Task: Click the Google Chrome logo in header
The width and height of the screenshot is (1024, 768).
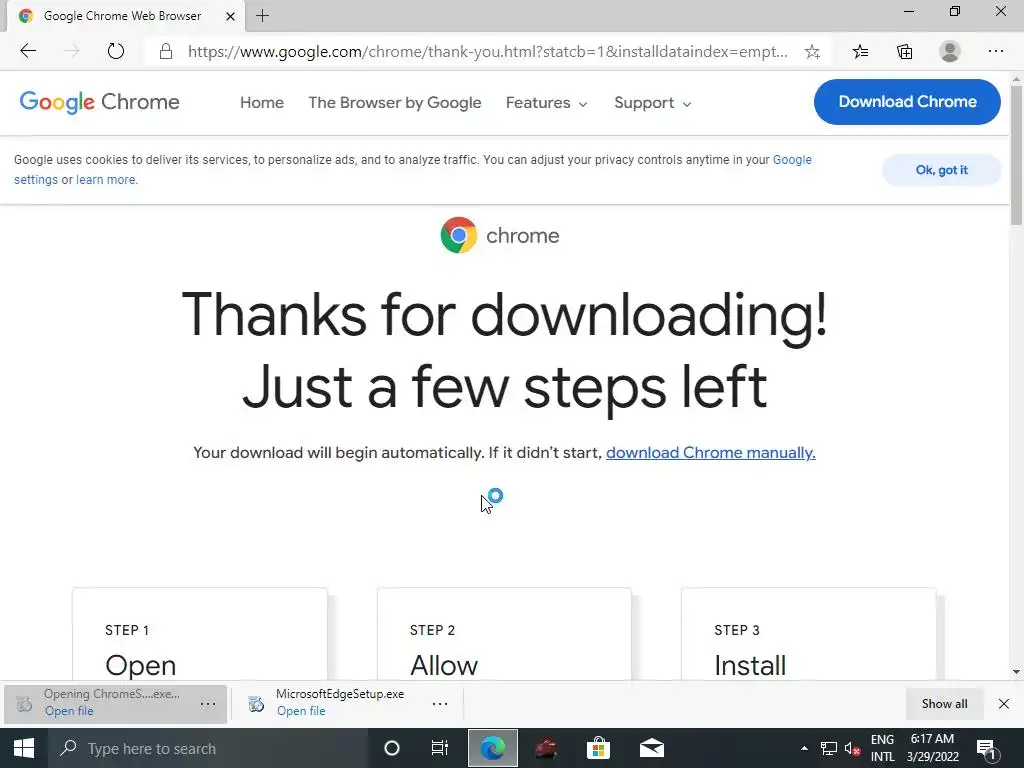Action: pyautogui.click(x=99, y=103)
